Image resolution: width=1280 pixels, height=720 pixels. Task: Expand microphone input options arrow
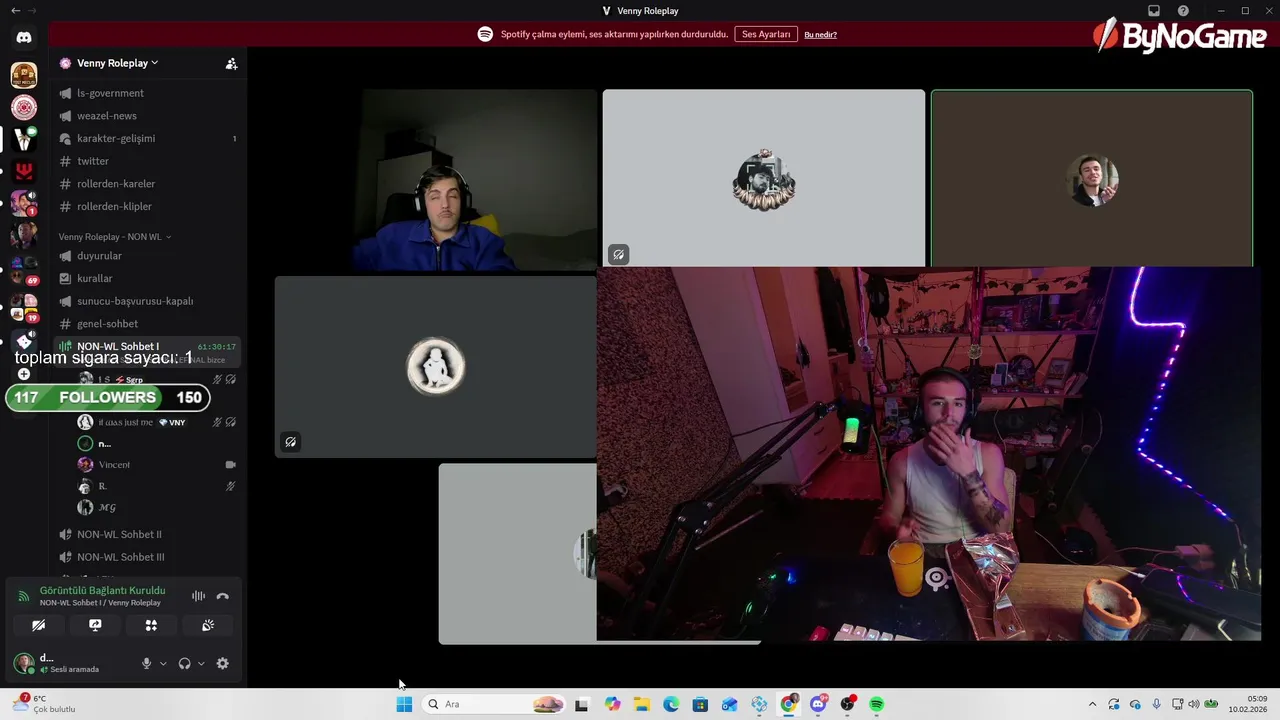(x=162, y=663)
